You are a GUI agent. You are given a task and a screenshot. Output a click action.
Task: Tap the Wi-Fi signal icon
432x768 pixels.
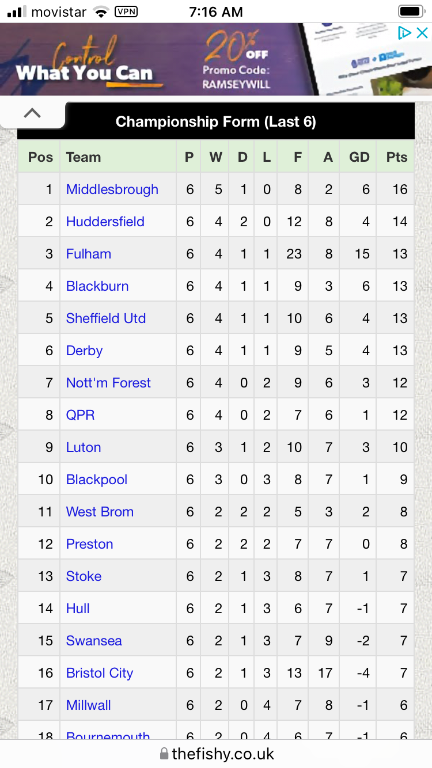point(101,12)
